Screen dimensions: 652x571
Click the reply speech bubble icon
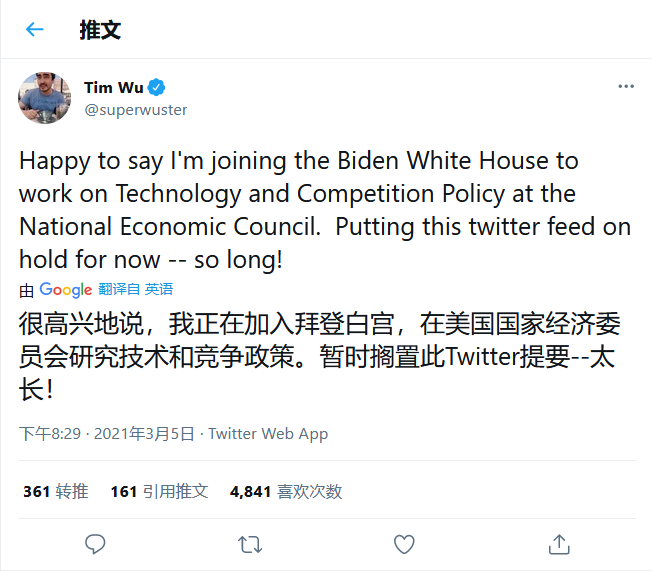pos(95,544)
